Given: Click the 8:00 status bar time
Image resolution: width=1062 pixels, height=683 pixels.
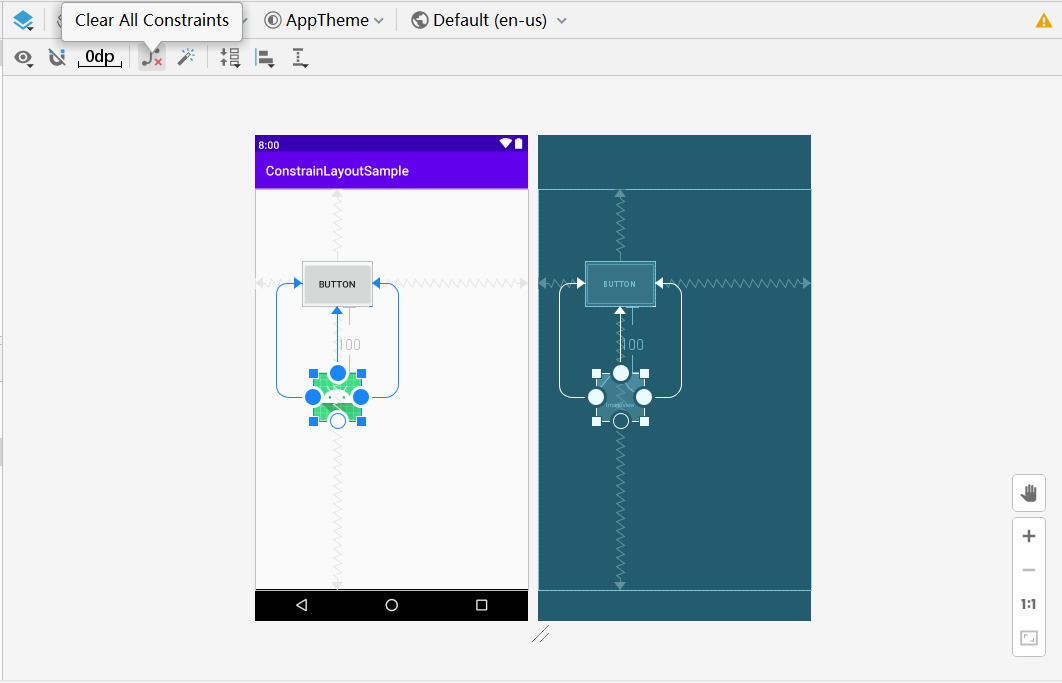Looking at the screenshot, I should click(268, 145).
